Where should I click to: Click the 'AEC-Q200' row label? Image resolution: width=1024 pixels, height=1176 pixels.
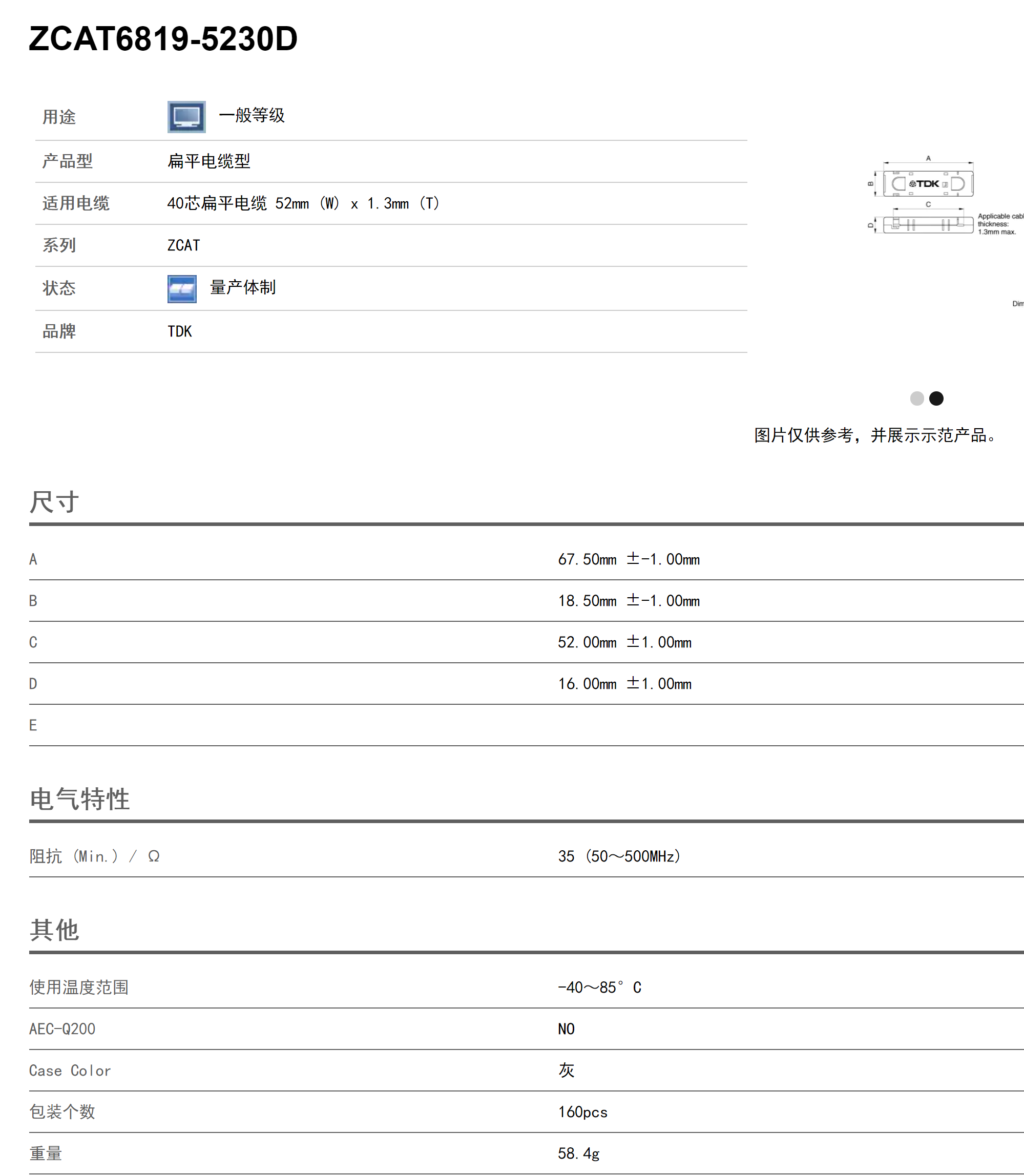point(62,1028)
